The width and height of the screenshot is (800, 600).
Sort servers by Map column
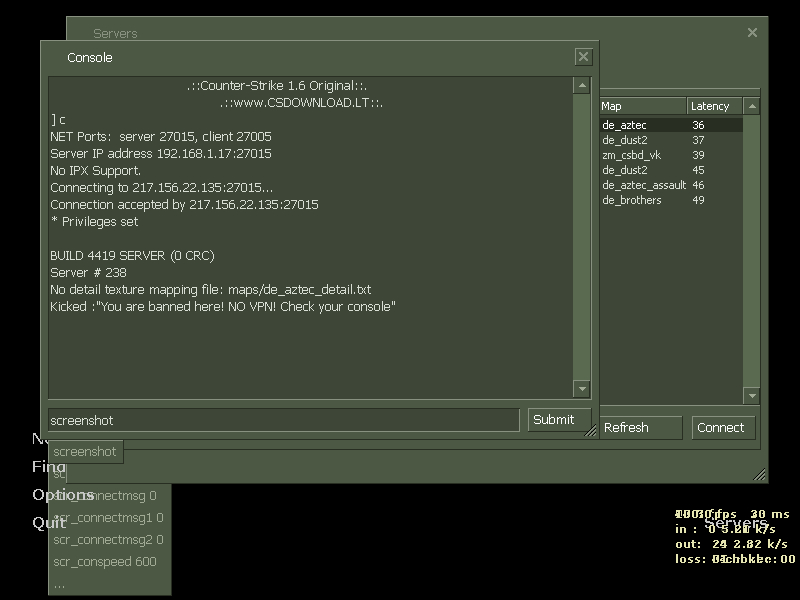point(643,106)
